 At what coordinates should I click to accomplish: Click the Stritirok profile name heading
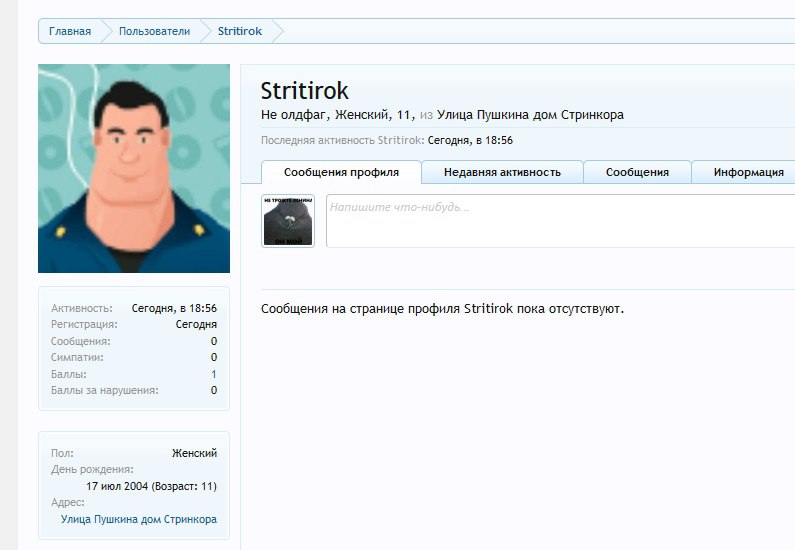pos(304,91)
